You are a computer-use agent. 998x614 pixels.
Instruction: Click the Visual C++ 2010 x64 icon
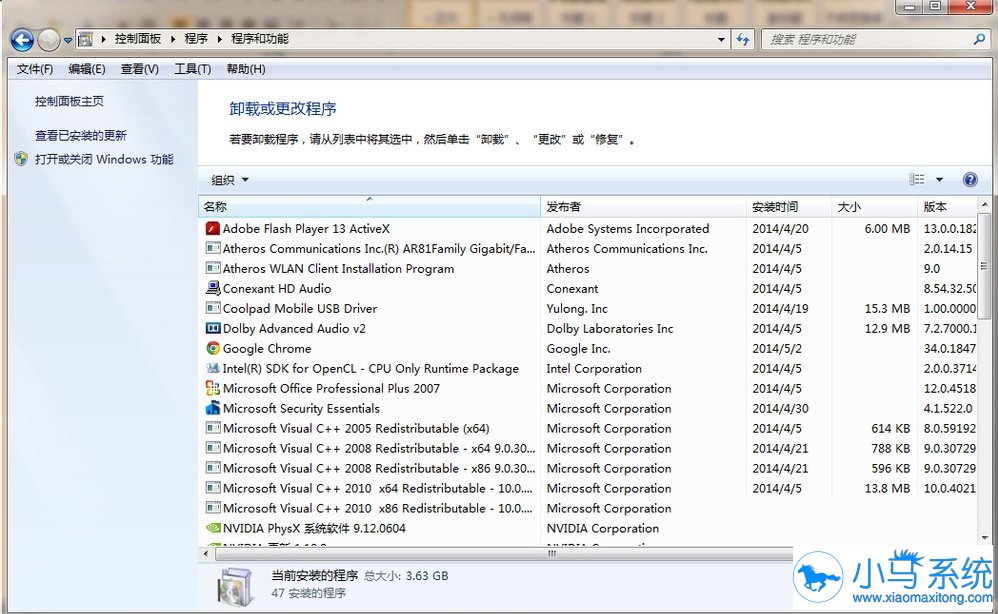tap(213, 488)
